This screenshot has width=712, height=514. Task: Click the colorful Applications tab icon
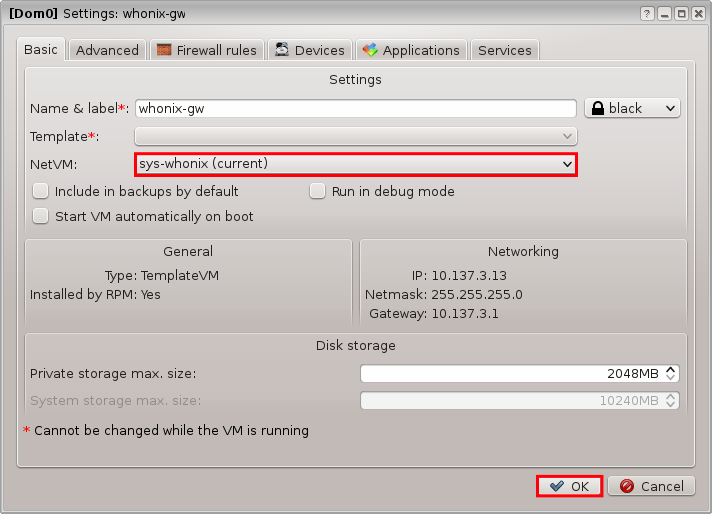pos(370,50)
